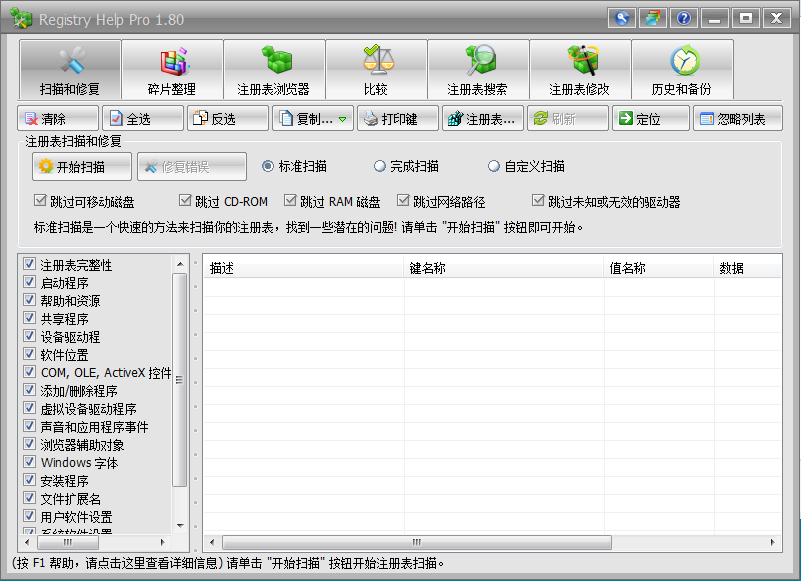Select the 扫描和修复 tab

pyautogui.click(x=70, y=70)
